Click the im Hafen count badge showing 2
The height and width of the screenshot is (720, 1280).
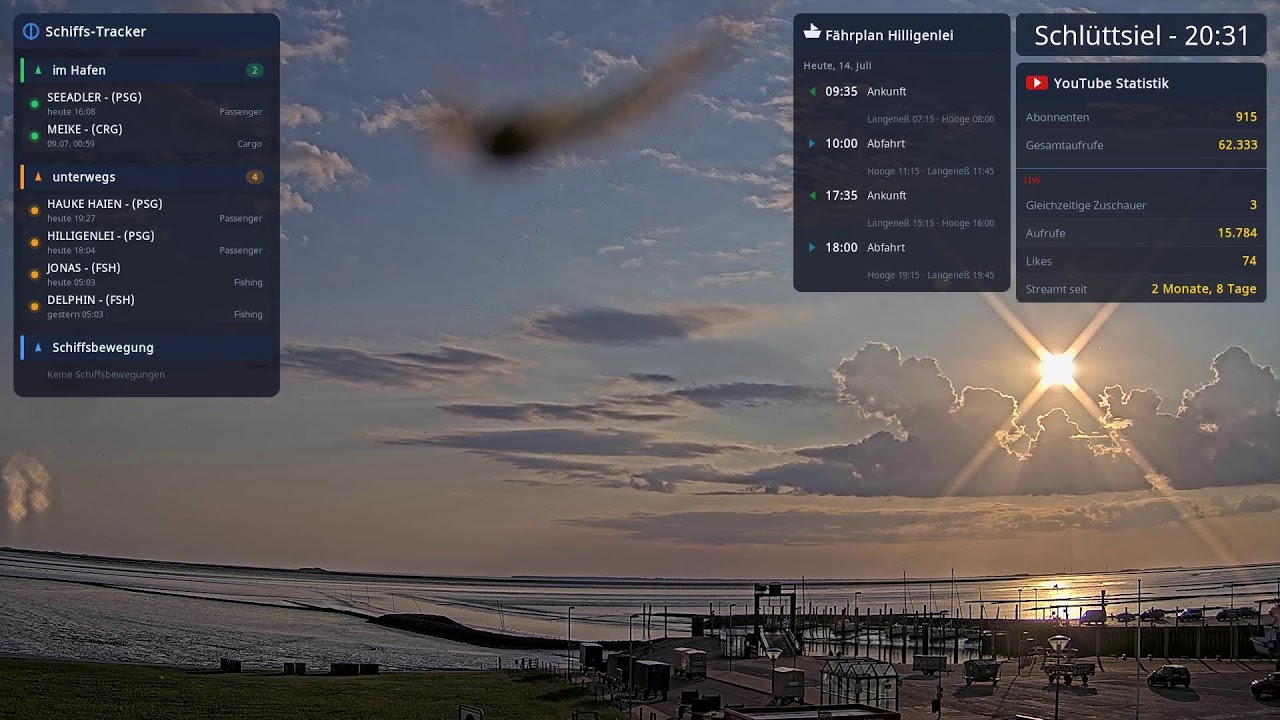point(255,70)
